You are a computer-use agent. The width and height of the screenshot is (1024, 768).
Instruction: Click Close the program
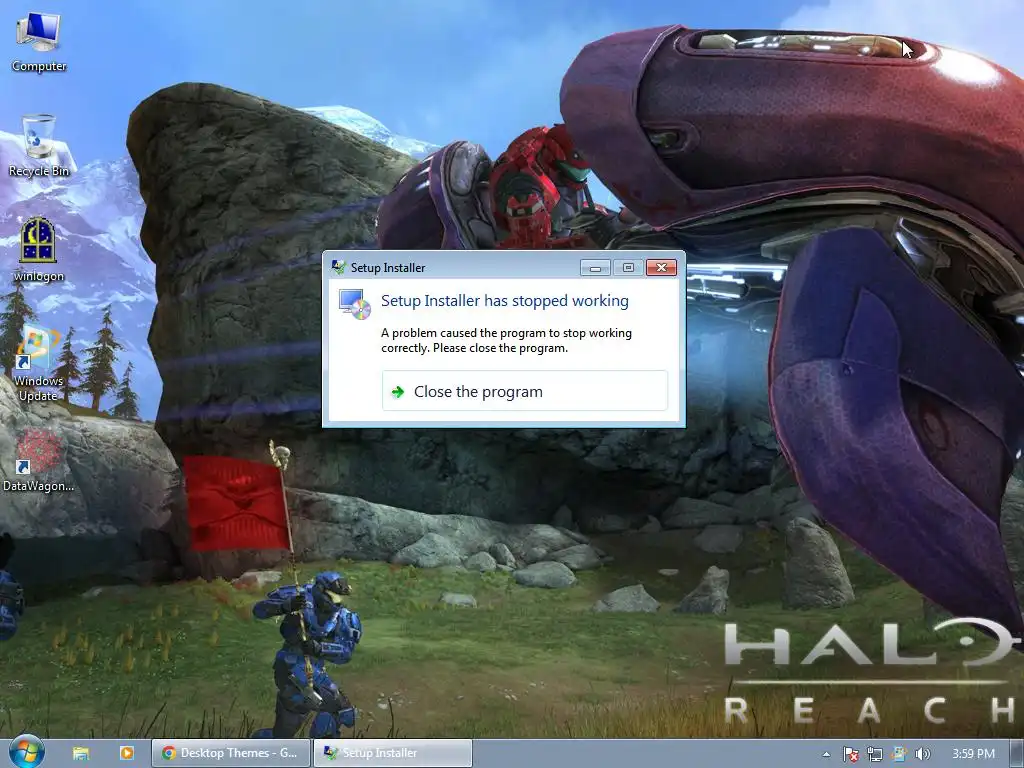524,391
